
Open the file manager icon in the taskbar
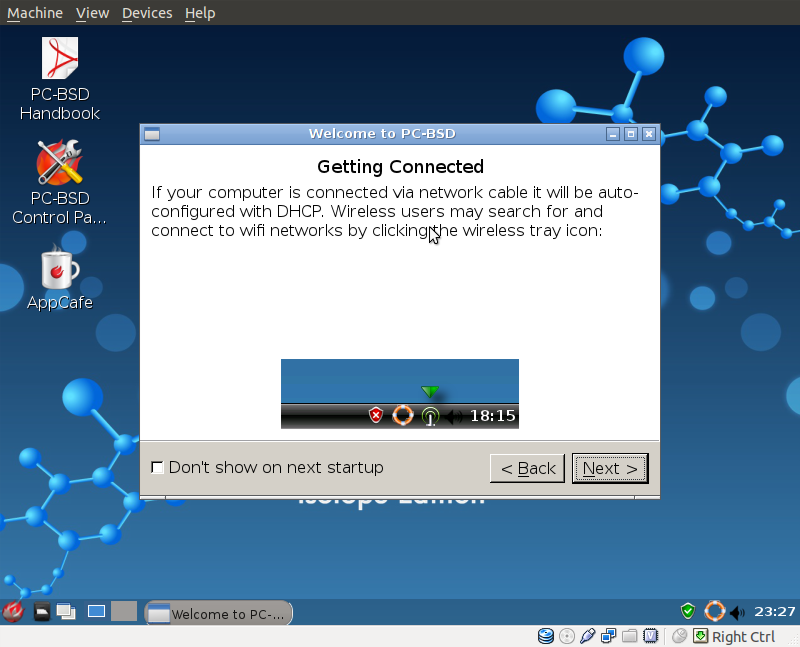41,611
